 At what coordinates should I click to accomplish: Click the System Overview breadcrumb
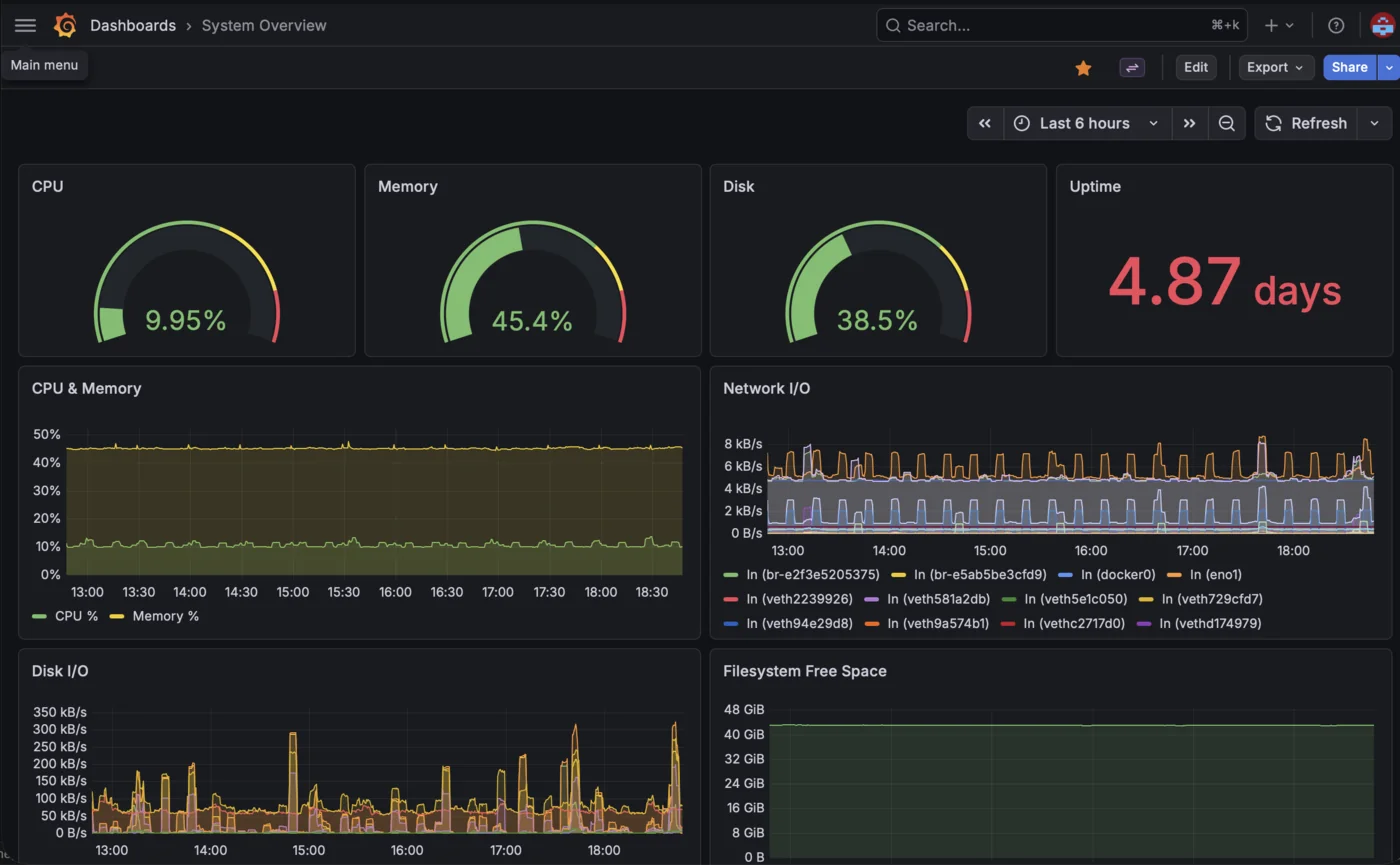tap(264, 25)
